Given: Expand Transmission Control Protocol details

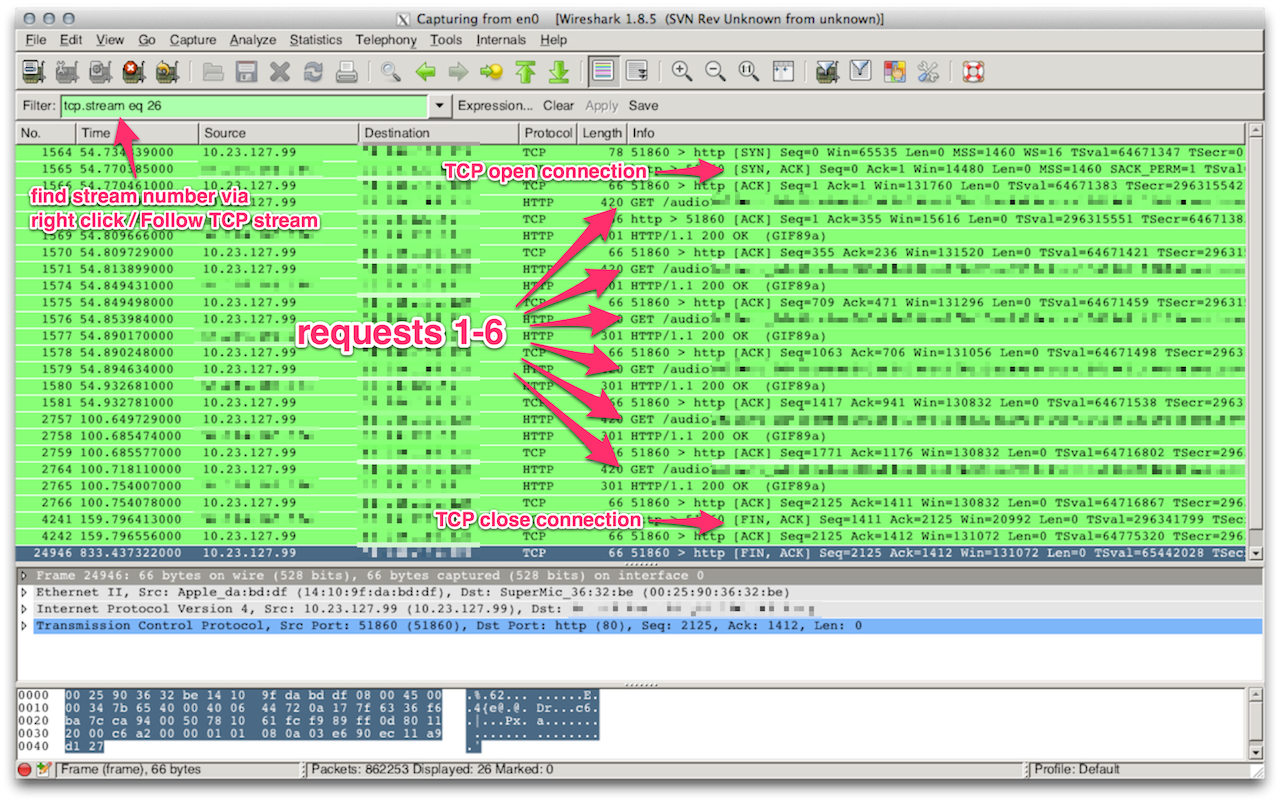Looking at the screenshot, I should 25,626.
